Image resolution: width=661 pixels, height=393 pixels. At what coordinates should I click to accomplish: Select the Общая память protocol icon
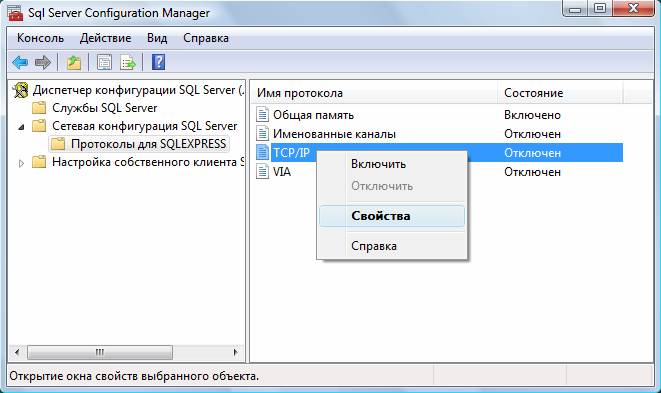pyautogui.click(x=263, y=115)
